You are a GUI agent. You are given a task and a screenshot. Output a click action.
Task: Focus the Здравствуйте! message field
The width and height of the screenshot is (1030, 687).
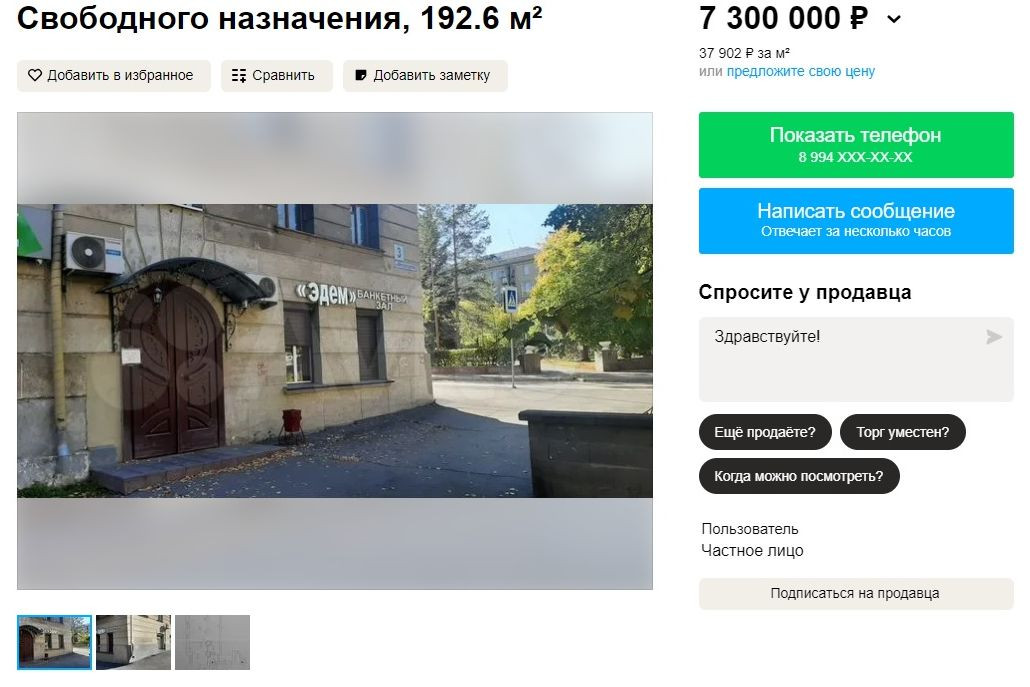click(x=856, y=359)
